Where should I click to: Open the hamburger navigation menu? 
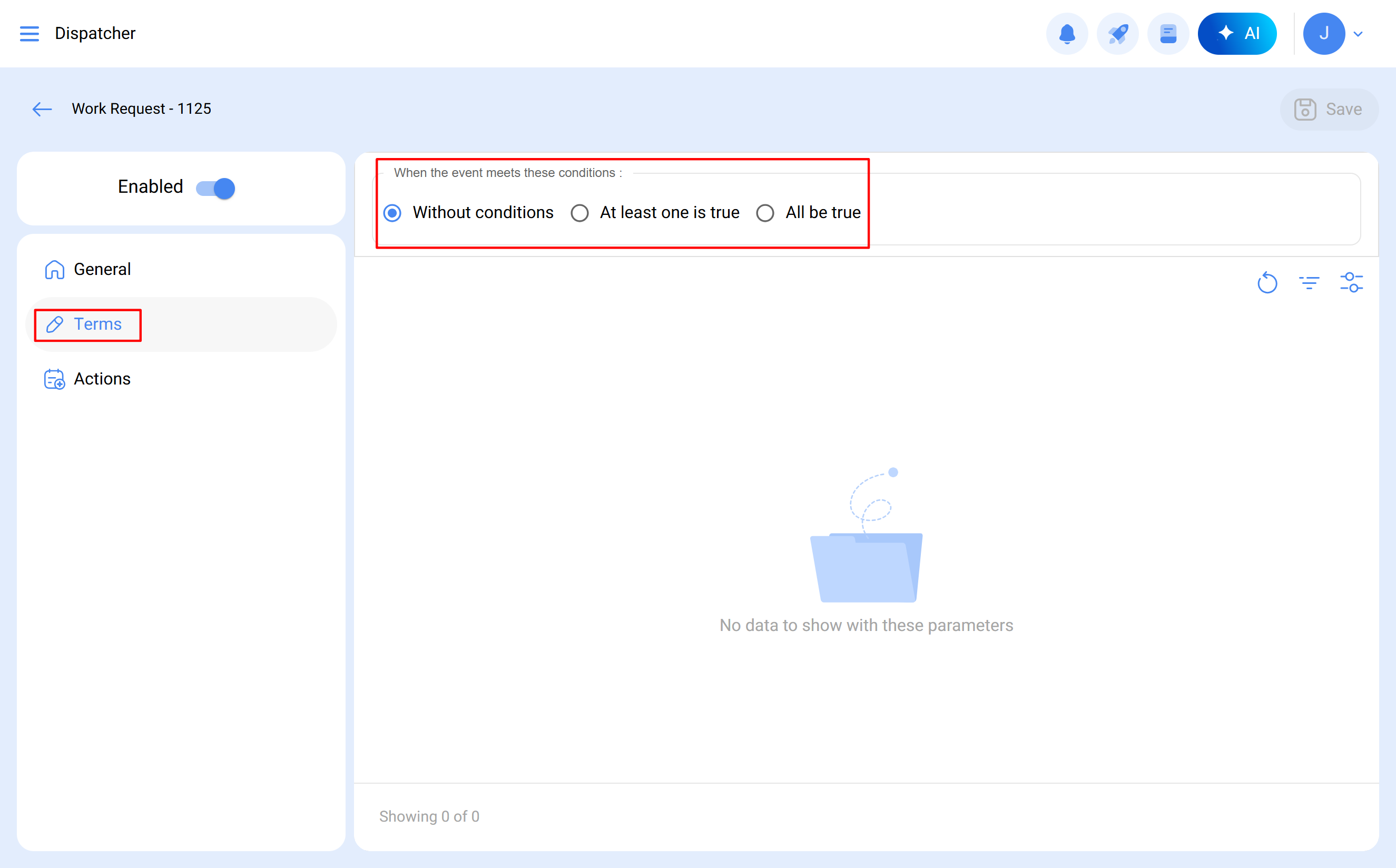[x=30, y=33]
